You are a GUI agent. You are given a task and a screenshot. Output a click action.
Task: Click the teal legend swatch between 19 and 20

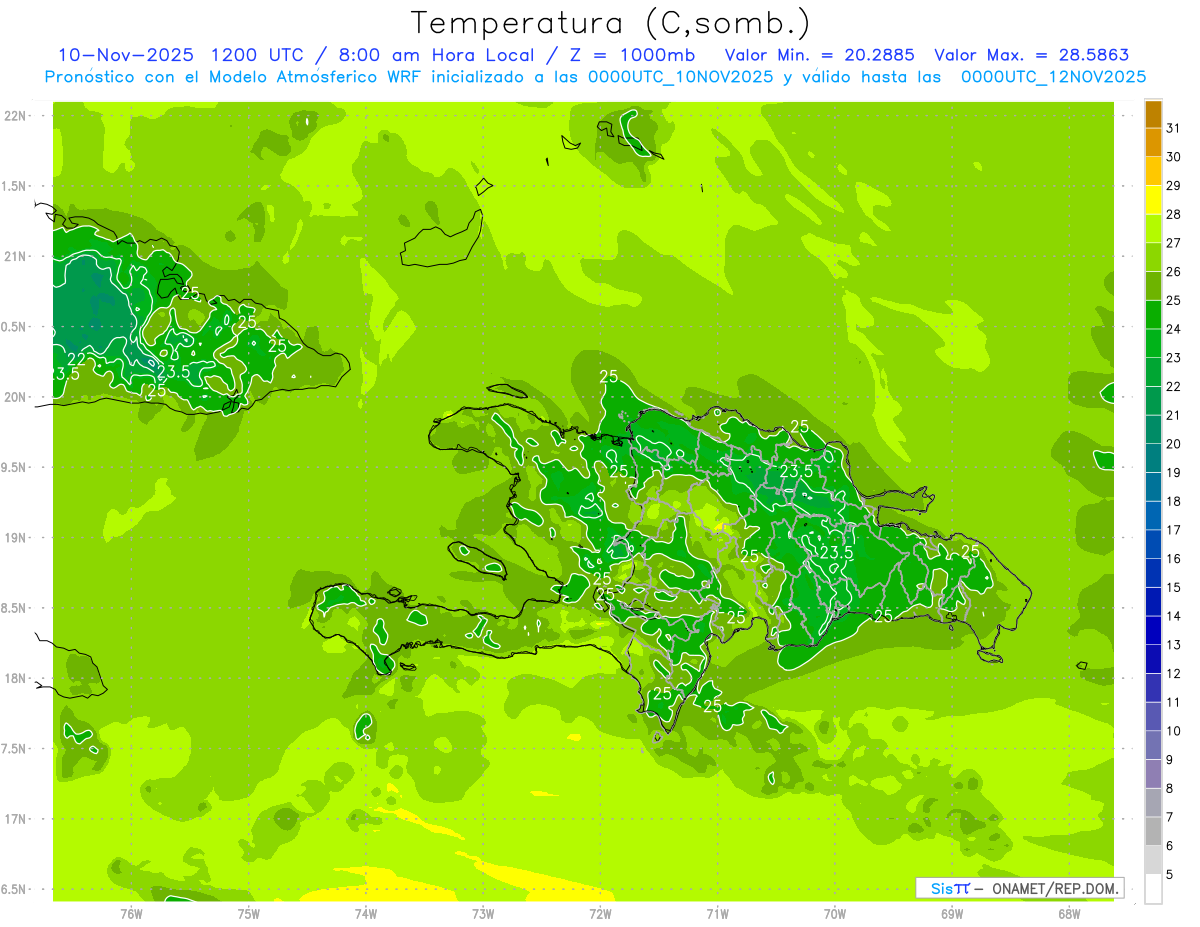coord(1153,458)
